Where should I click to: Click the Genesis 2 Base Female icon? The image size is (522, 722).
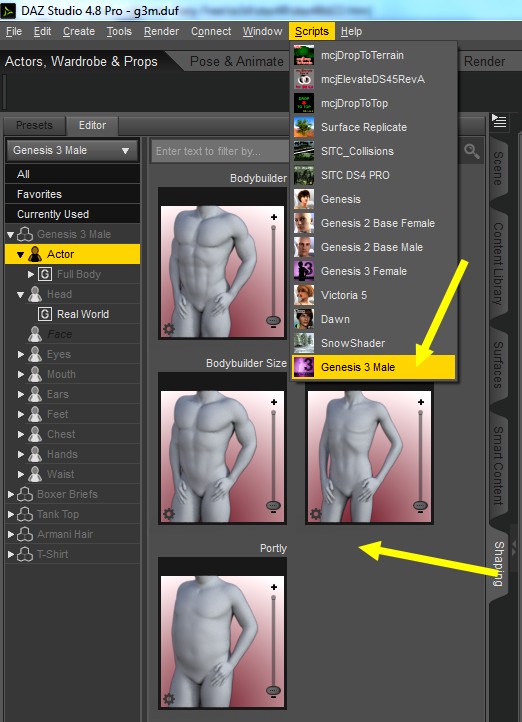tap(304, 223)
